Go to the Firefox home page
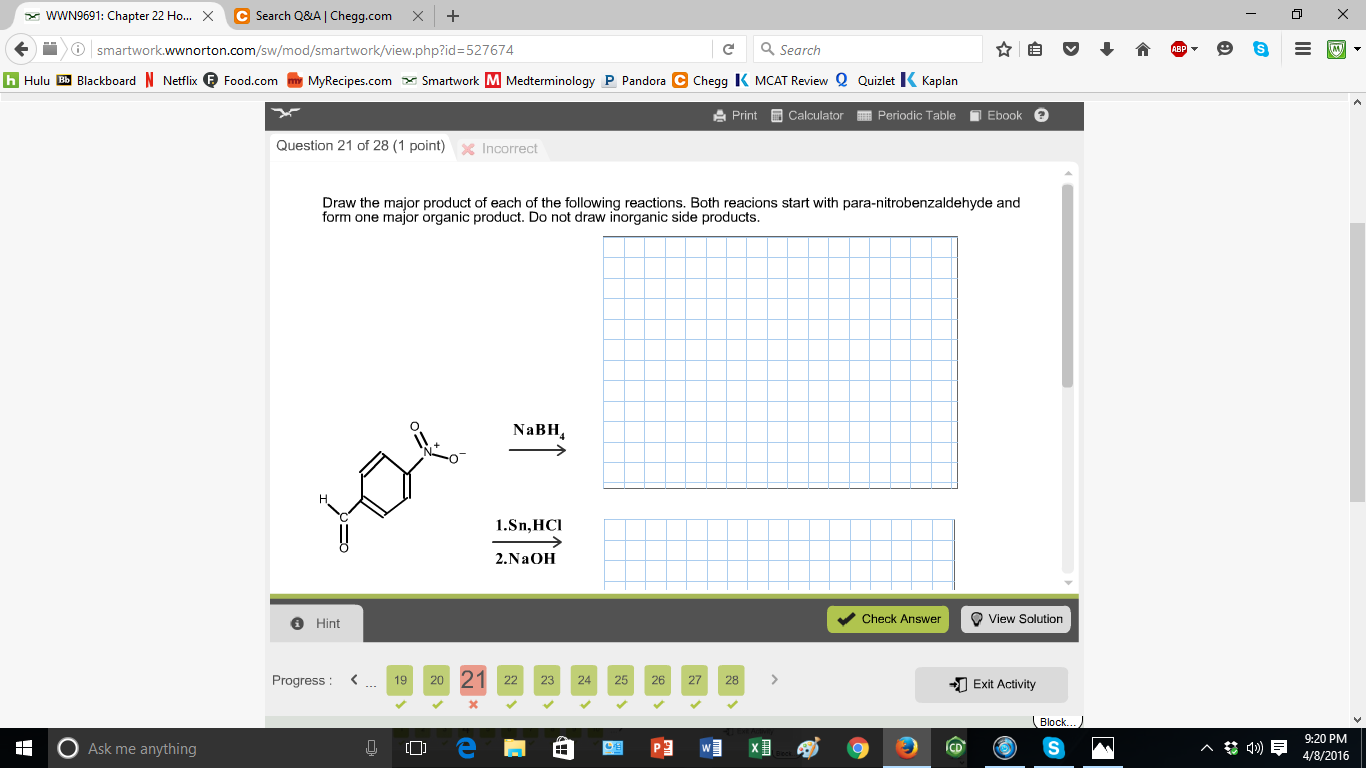1366x768 pixels. 1142,49
